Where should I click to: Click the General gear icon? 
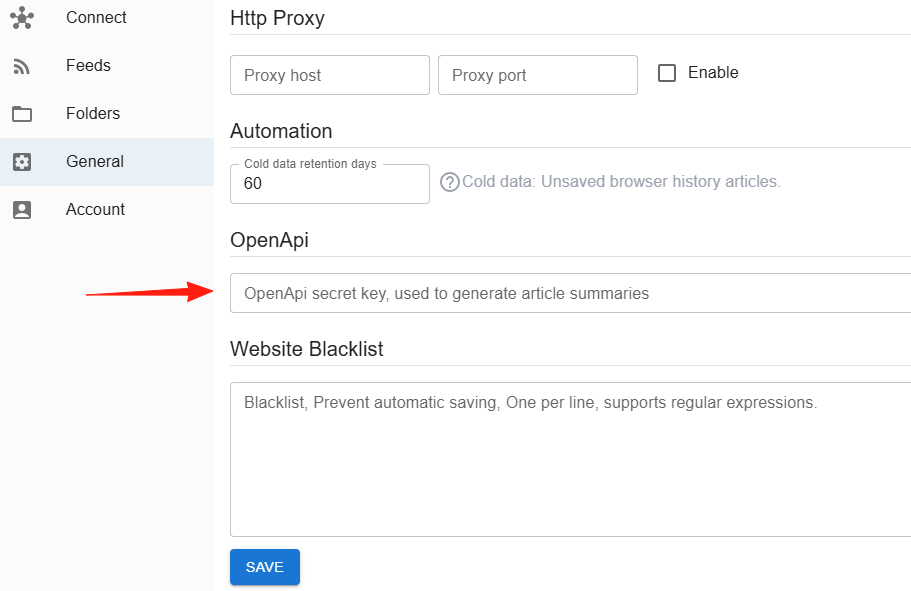point(22,162)
